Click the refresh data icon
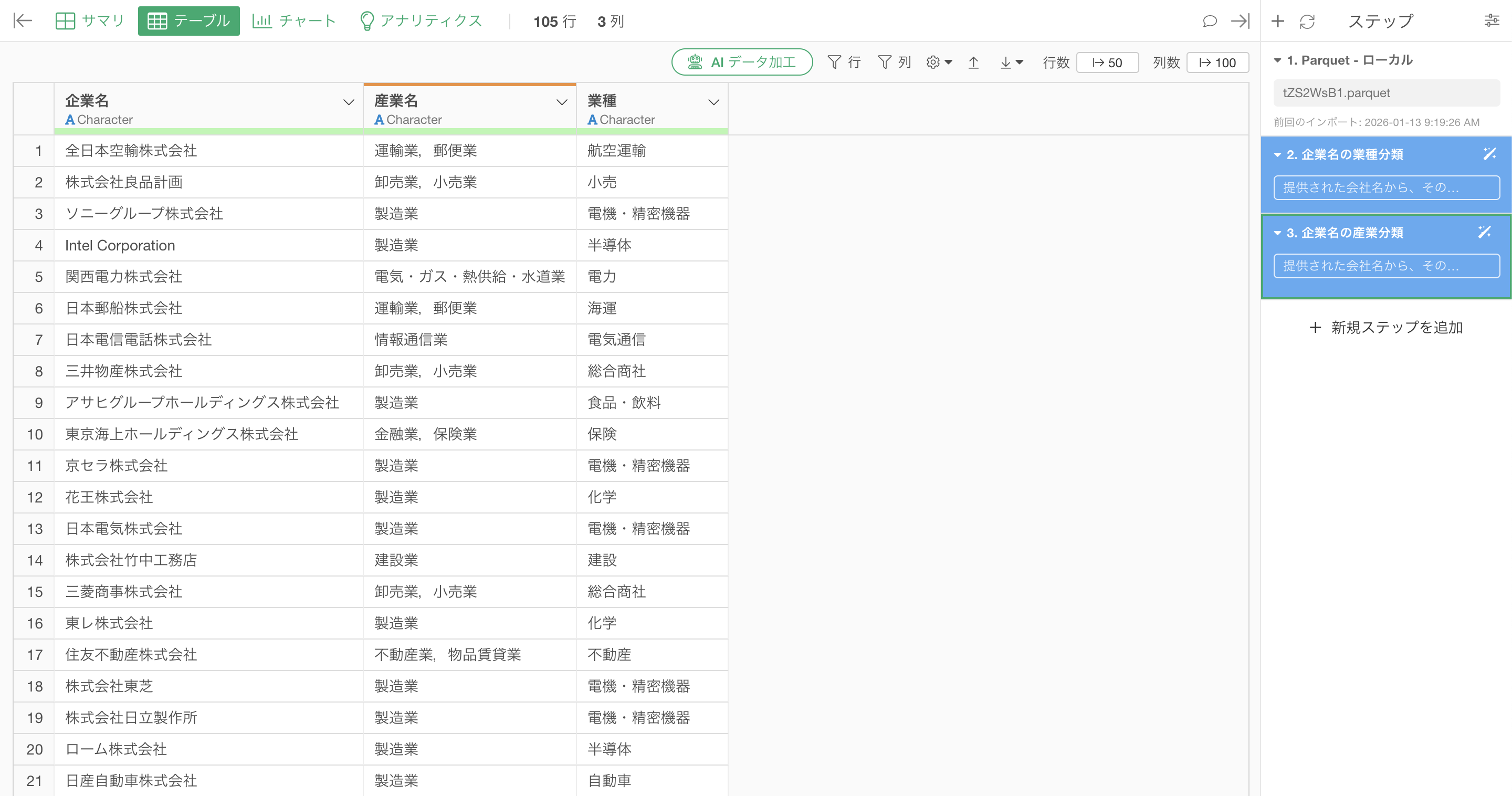 [1307, 21]
